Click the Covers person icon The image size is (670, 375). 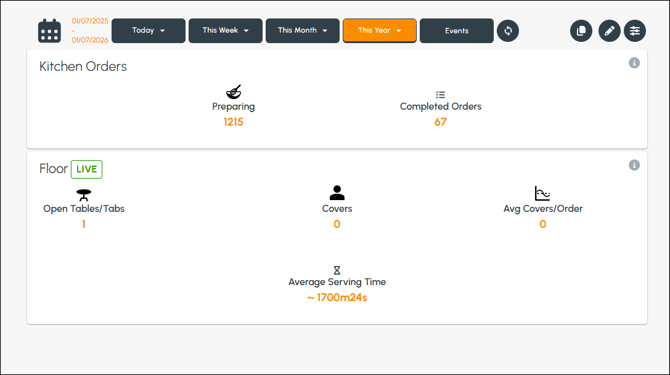337,193
